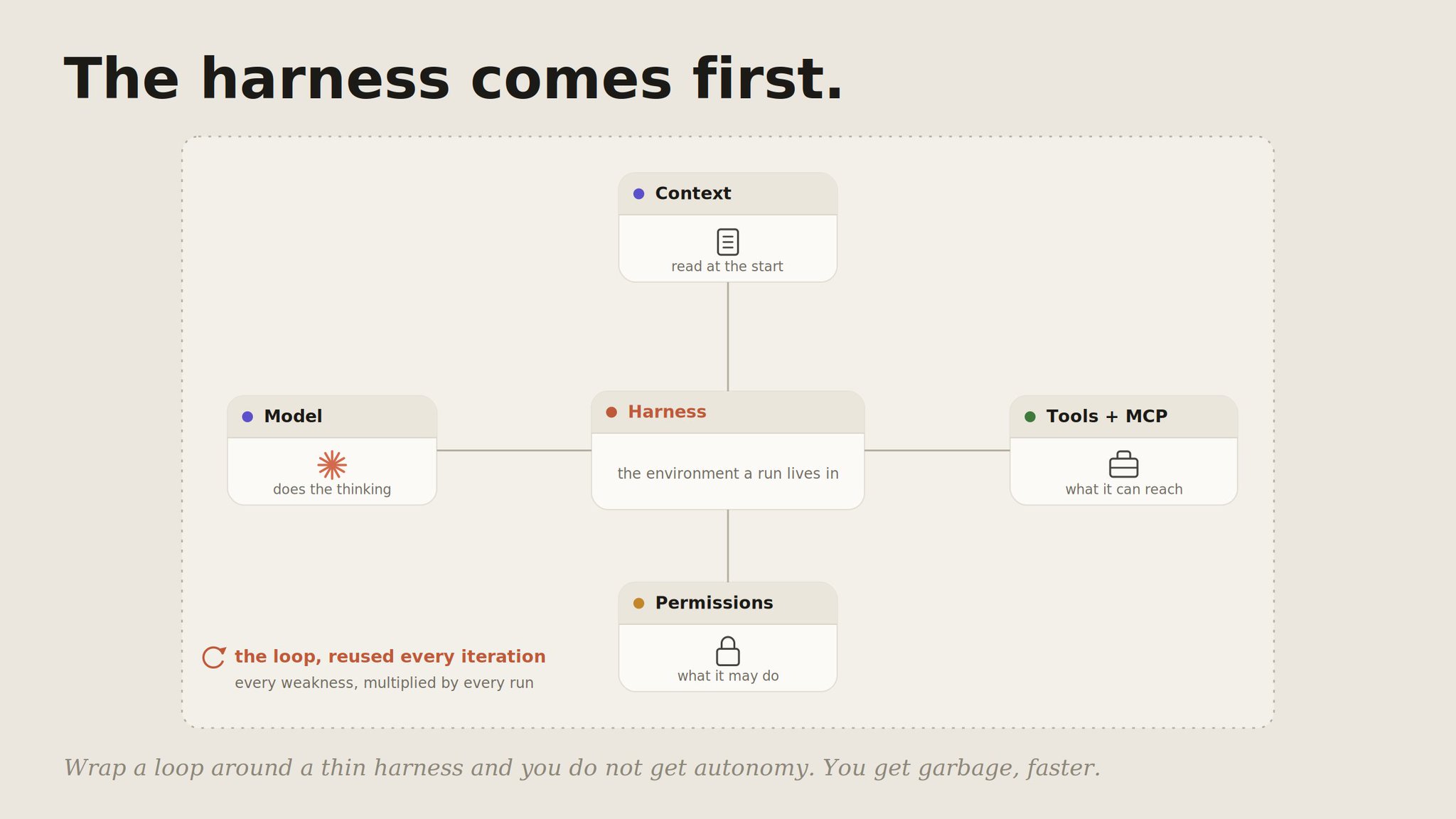Click the orange starburst icon under Model
1456x819 pixels.
(332, 465)
